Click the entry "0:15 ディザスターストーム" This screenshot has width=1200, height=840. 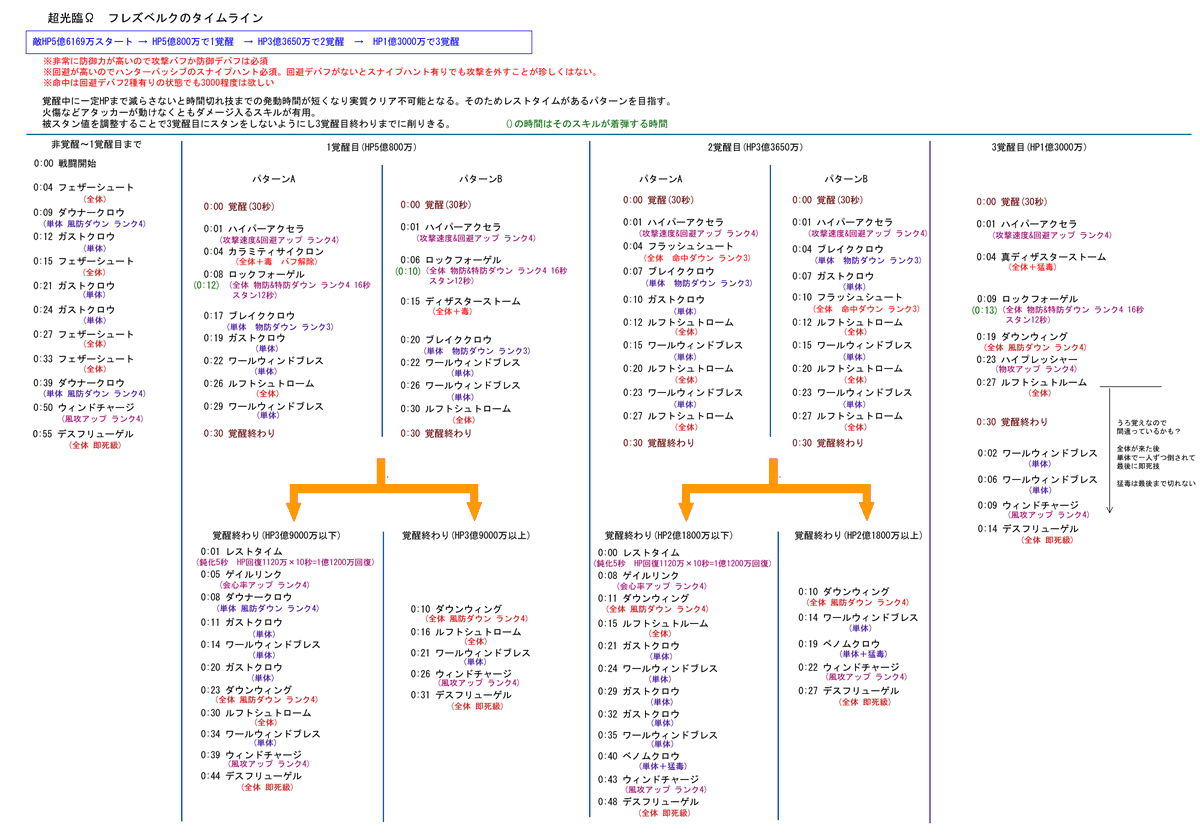(x=461, y=301)
